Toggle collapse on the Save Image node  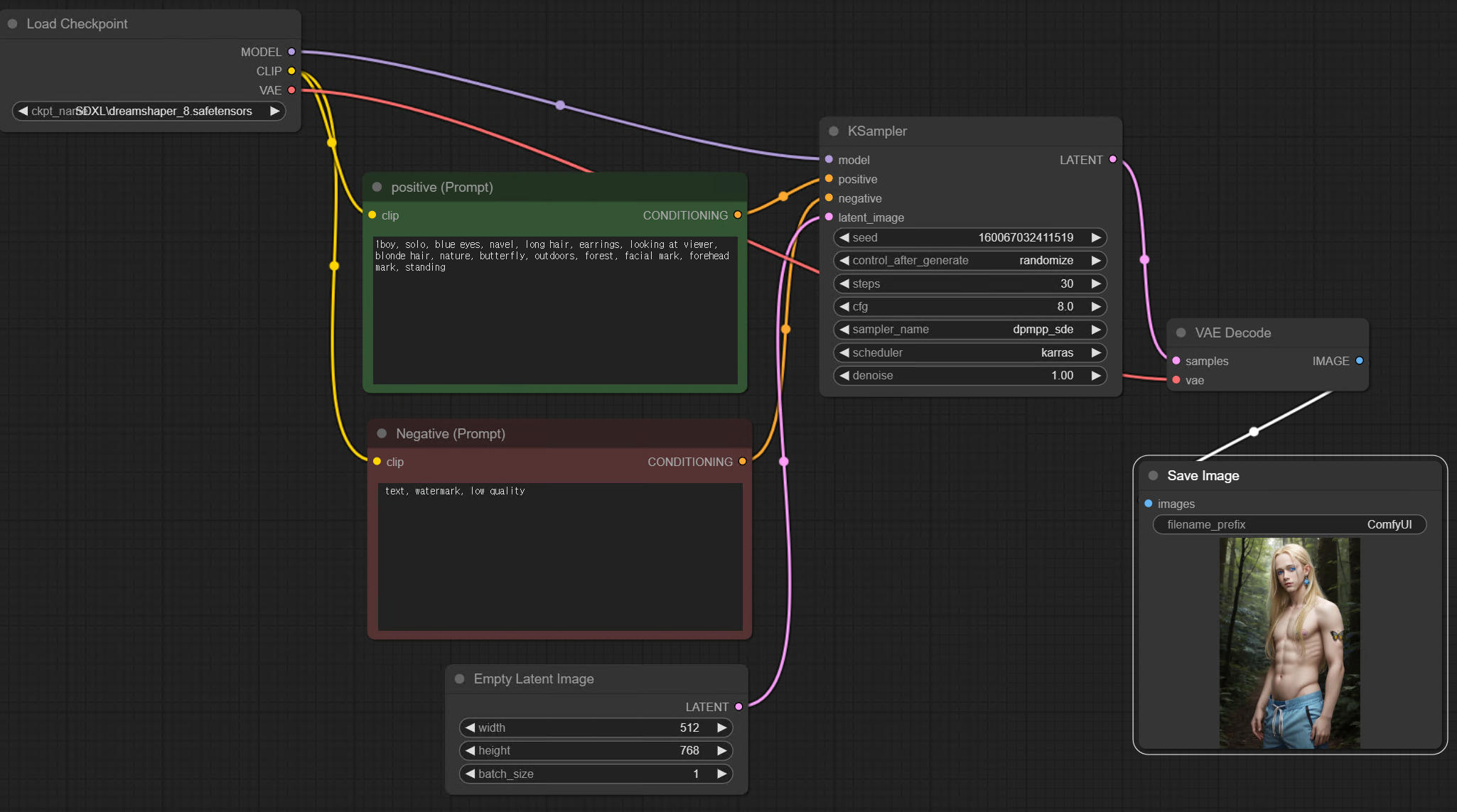pos(1154,476)
